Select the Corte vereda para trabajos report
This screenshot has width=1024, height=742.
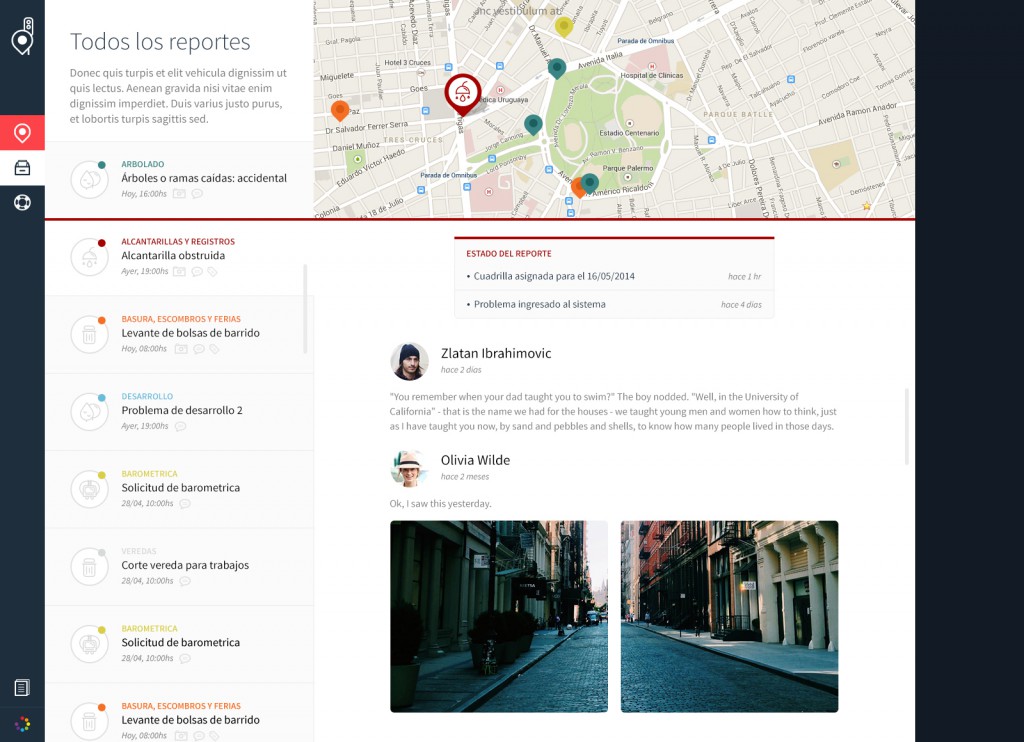[185, 565]
